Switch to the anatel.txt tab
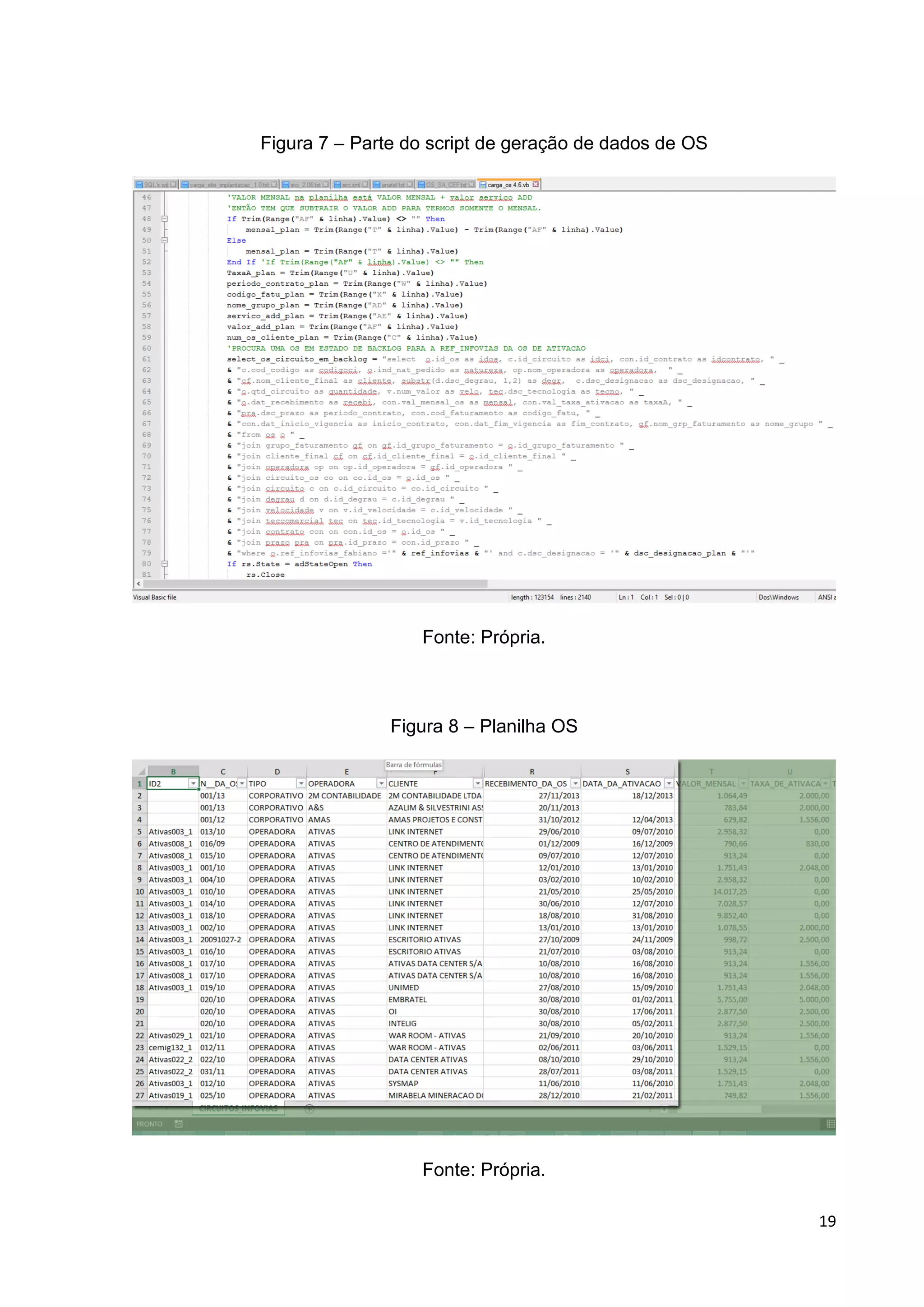This screenshot has height=1307, width=924. [x=393, y=185]
